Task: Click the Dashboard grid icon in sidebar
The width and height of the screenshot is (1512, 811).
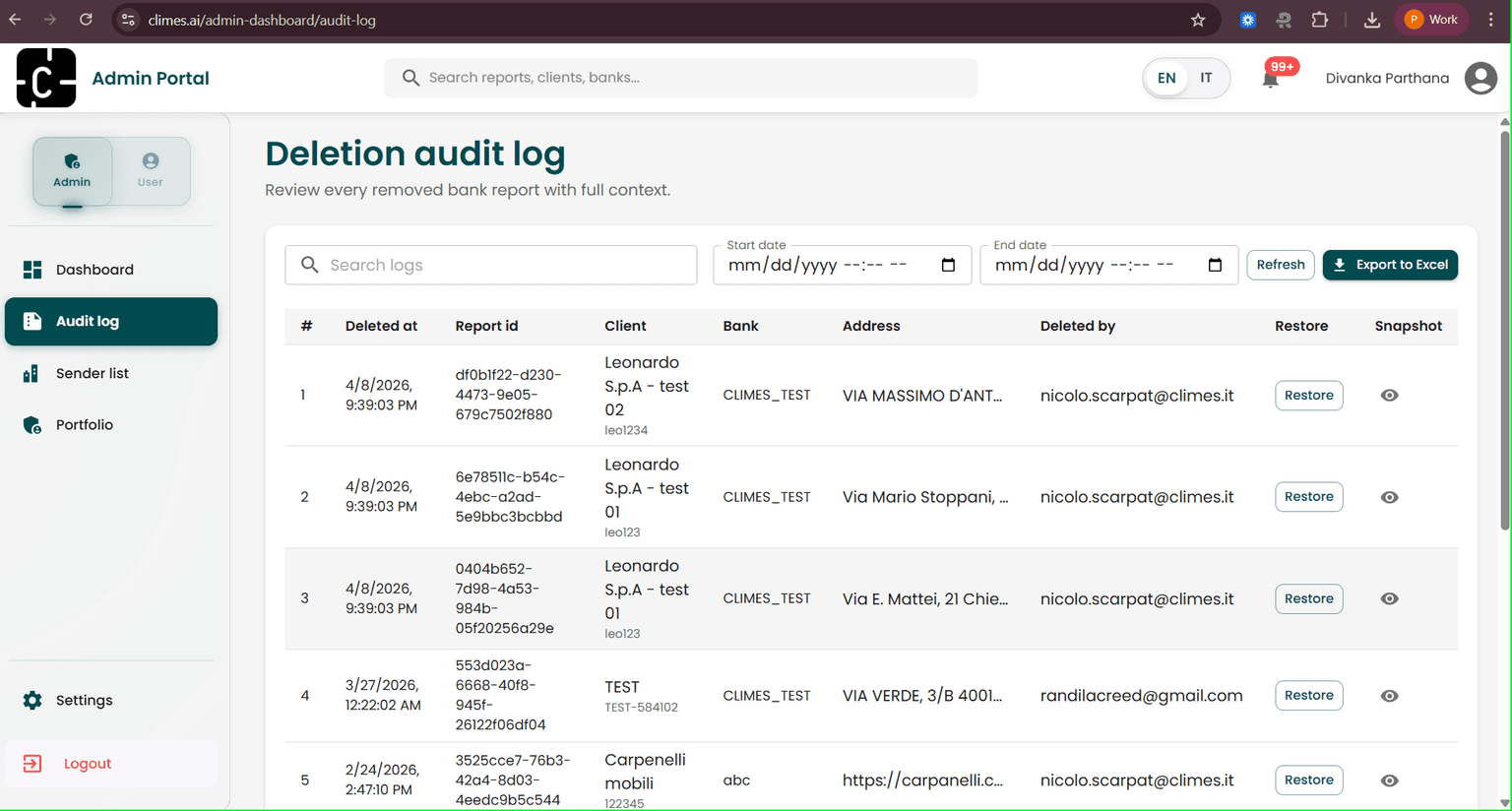Action: click(32, 270)
